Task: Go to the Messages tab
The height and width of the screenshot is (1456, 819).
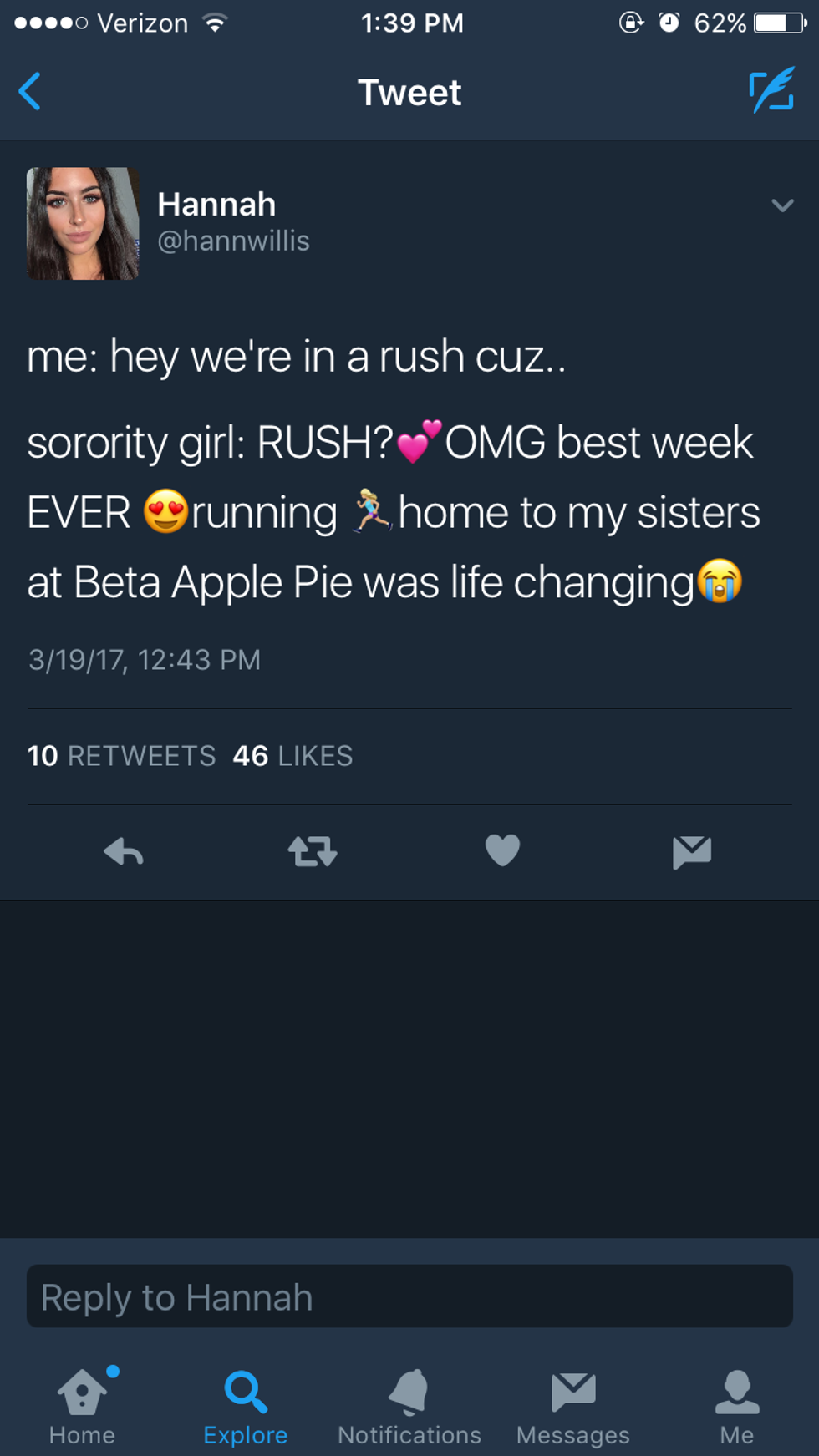Action: click(x=573, y=1407)
